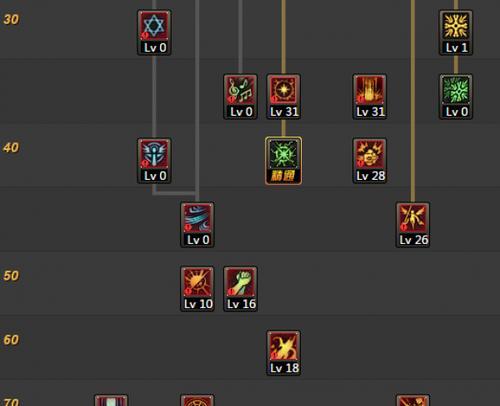Screen dimensions: 500x406
Task: Click the flame phoenix skill Lv 18
Action: coord(283,353)
